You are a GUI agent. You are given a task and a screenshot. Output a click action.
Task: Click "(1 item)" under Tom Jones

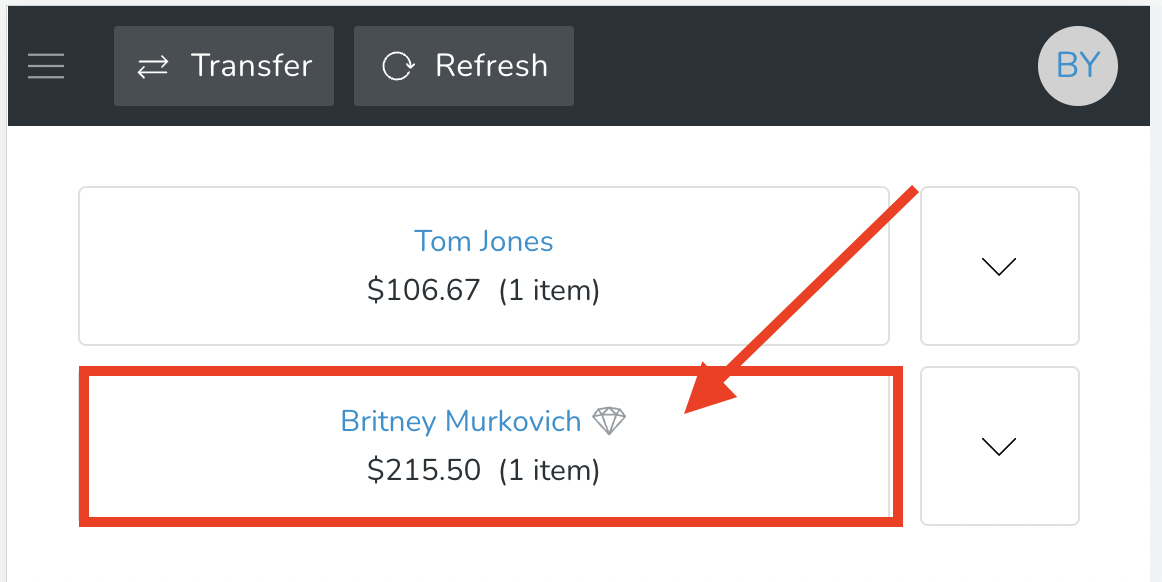pyautogui.click(x=549, y=291)
